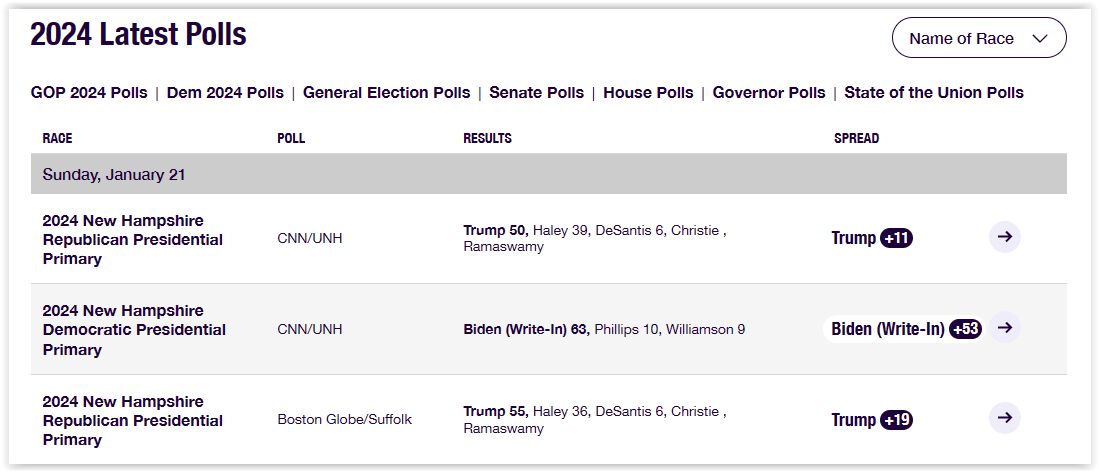Click Biden (Write-In) +53 spread badge
The width and height of the screenshot is (1099, 472).
965,328
